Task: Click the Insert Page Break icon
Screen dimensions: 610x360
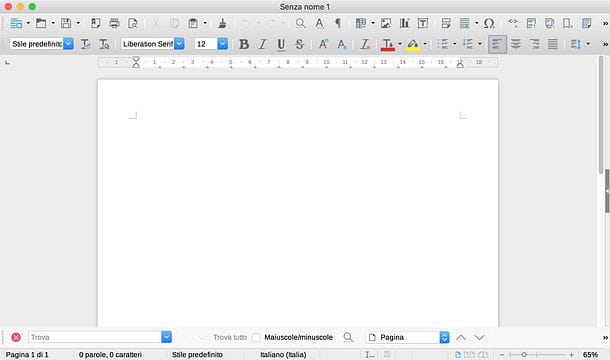Action: tap(446, 23)
